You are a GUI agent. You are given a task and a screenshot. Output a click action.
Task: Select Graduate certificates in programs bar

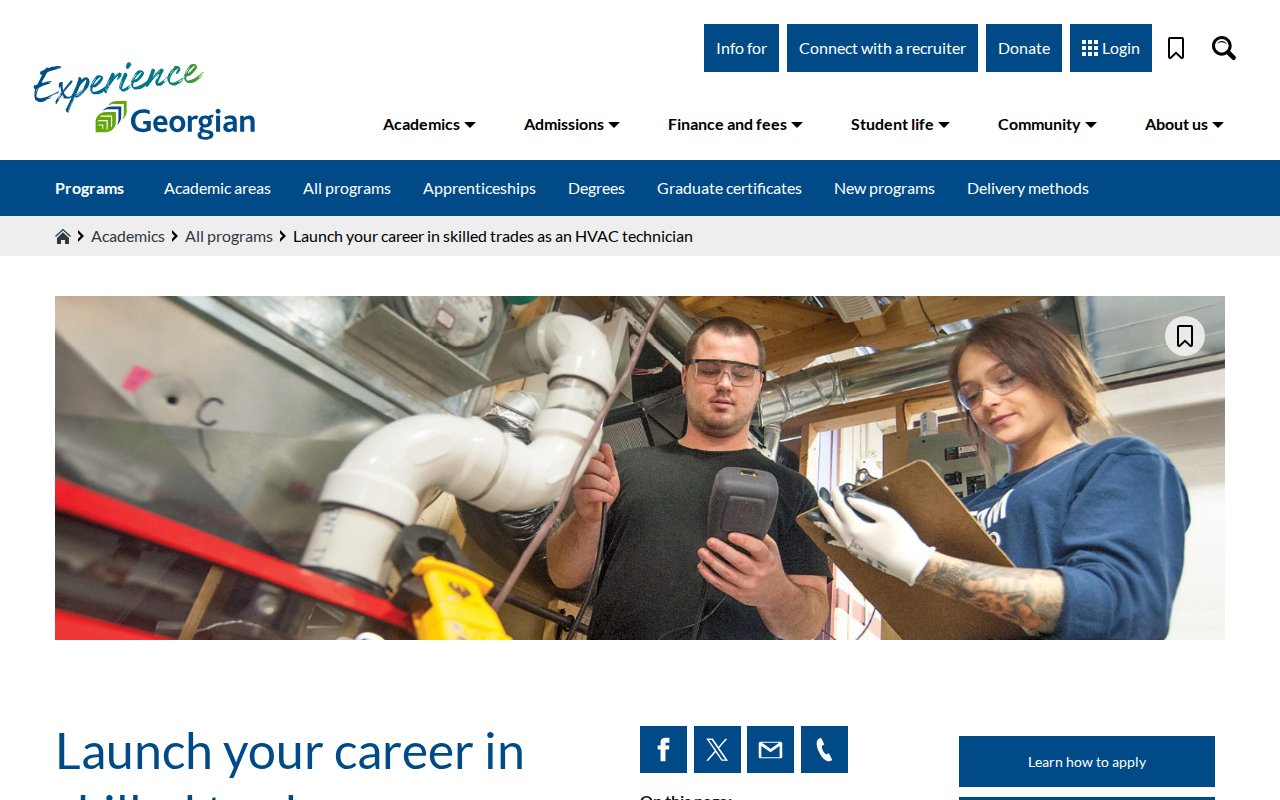coord(729,188)
